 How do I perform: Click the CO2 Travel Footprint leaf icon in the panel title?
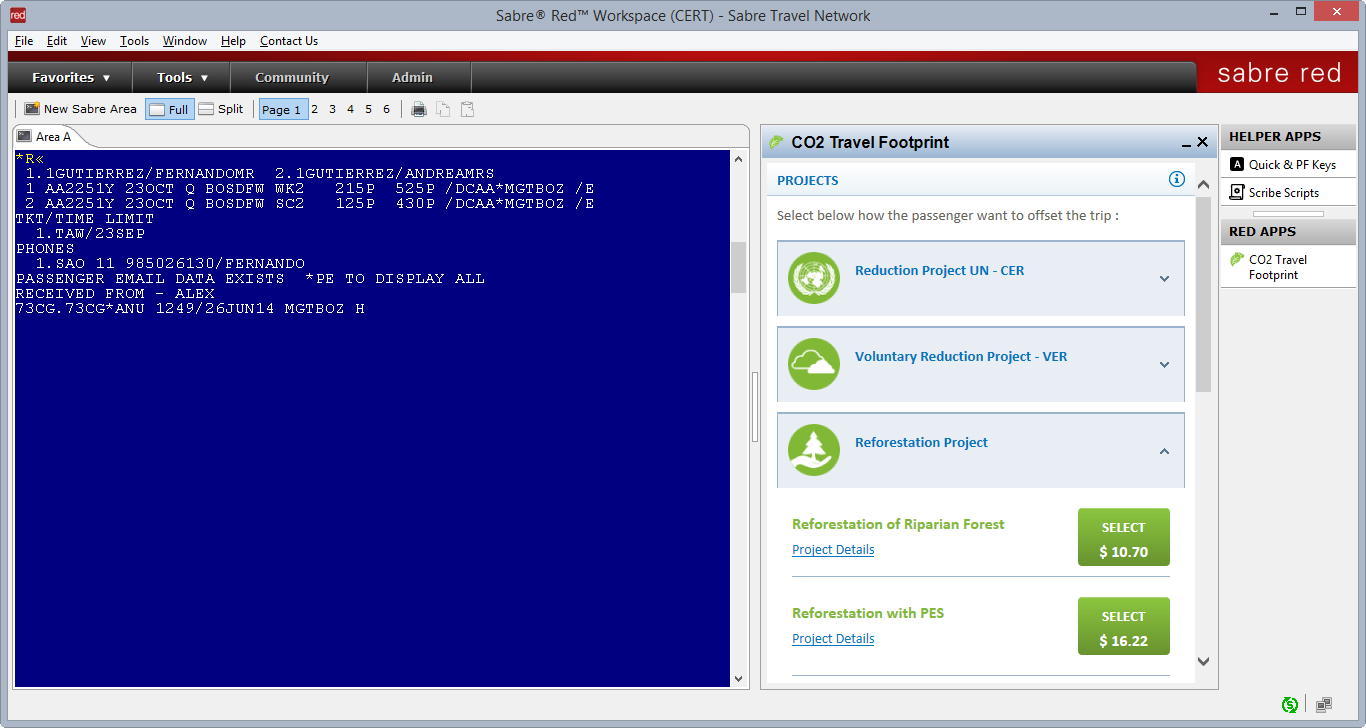(x=776, y=142)
